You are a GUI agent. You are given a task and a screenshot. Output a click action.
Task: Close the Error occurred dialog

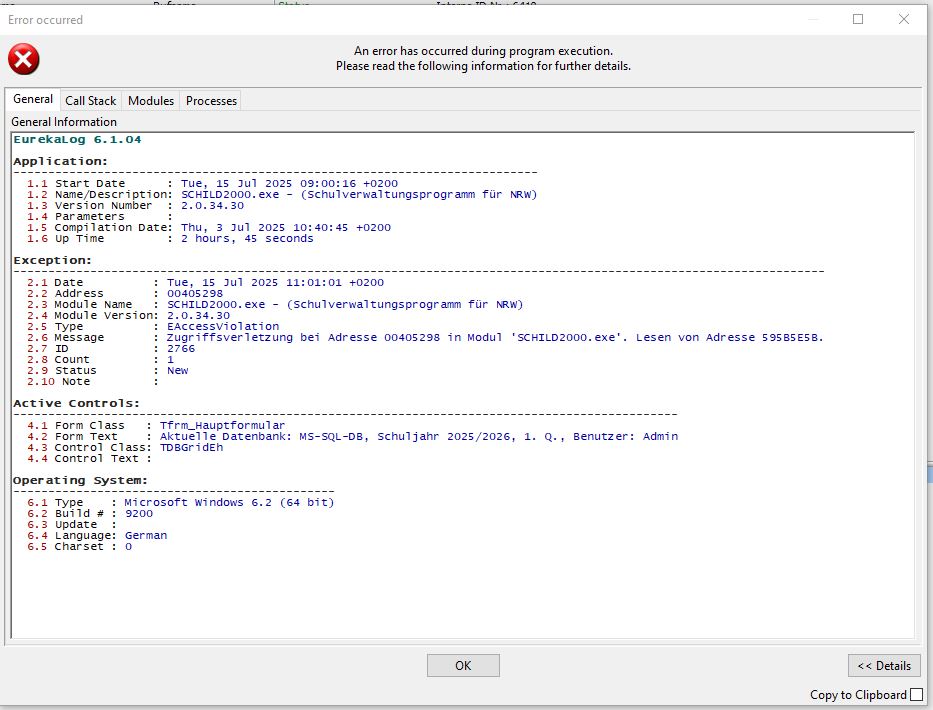coord(903,20)
